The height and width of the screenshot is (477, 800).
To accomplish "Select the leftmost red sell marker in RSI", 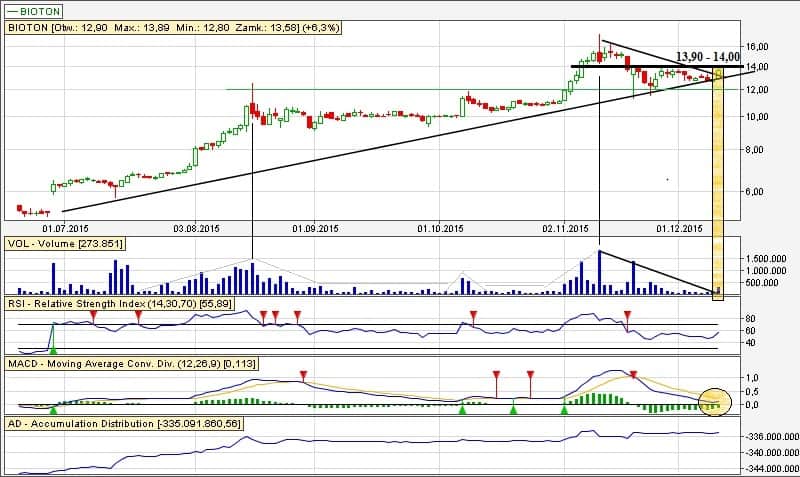I will pos(93,315).
